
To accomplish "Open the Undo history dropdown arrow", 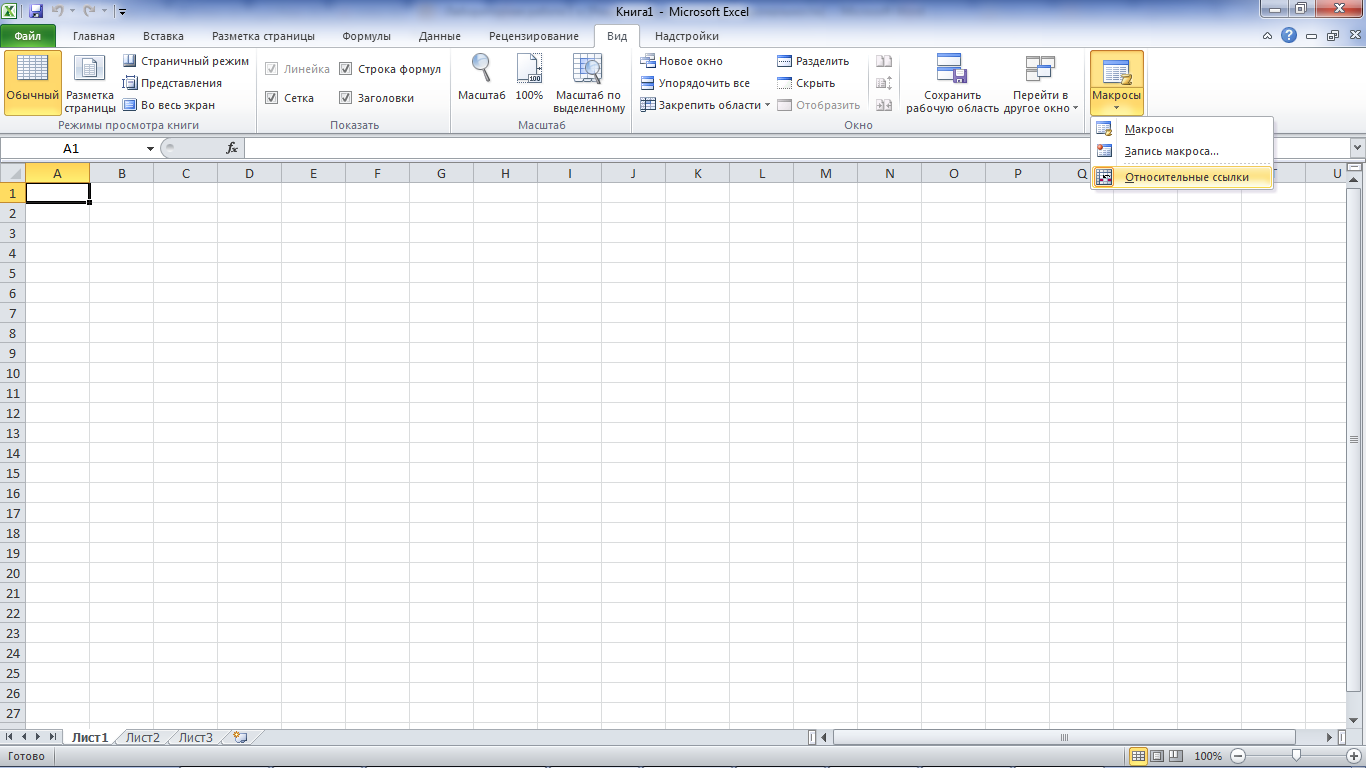I will [72, 12].
